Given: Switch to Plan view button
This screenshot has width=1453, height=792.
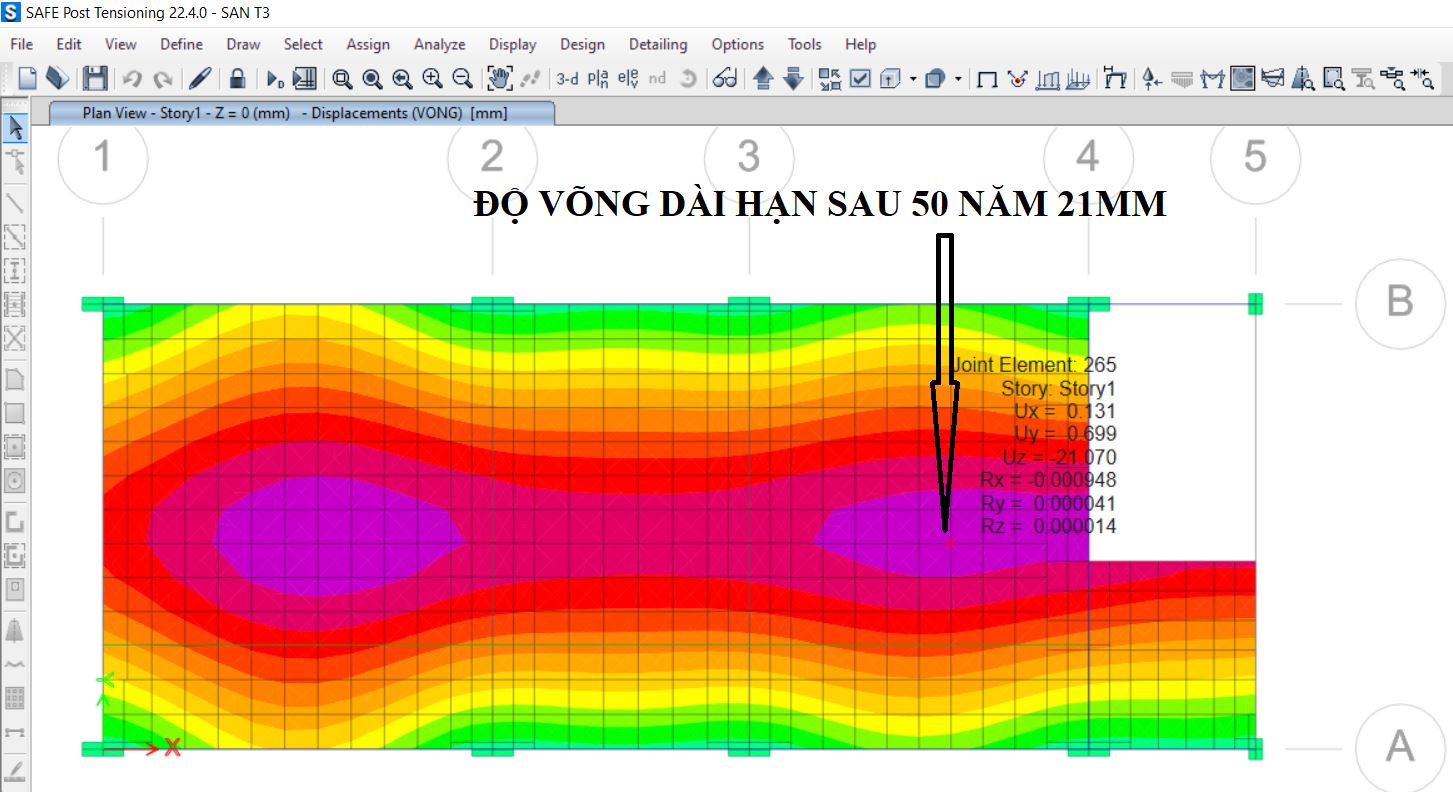Looking at the screenshot, I should click(x=598, y=78).
